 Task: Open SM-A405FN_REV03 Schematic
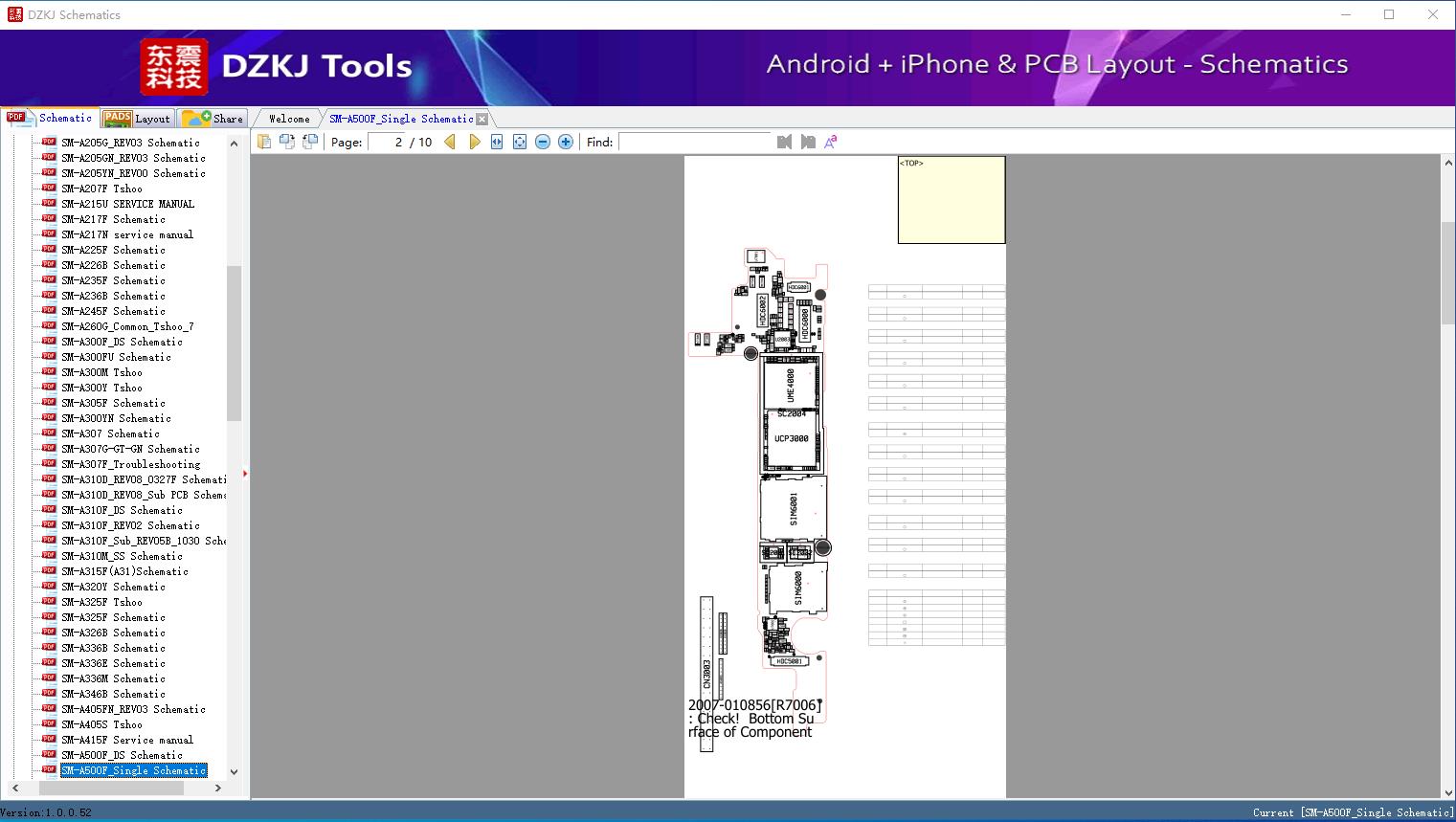133,709
